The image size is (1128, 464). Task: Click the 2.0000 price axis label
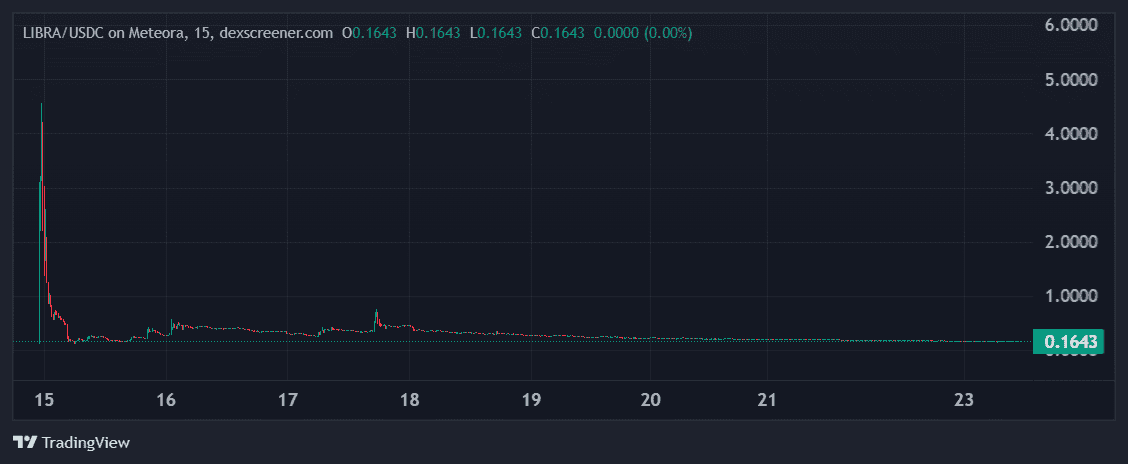point(1071,242)
